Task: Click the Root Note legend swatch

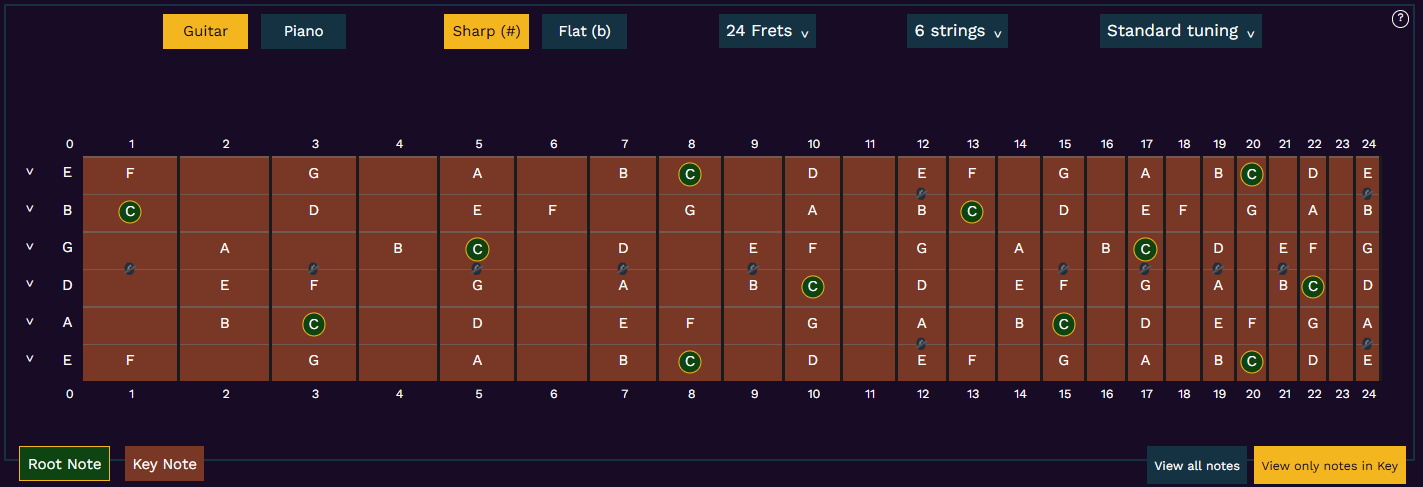Action: 65,464
